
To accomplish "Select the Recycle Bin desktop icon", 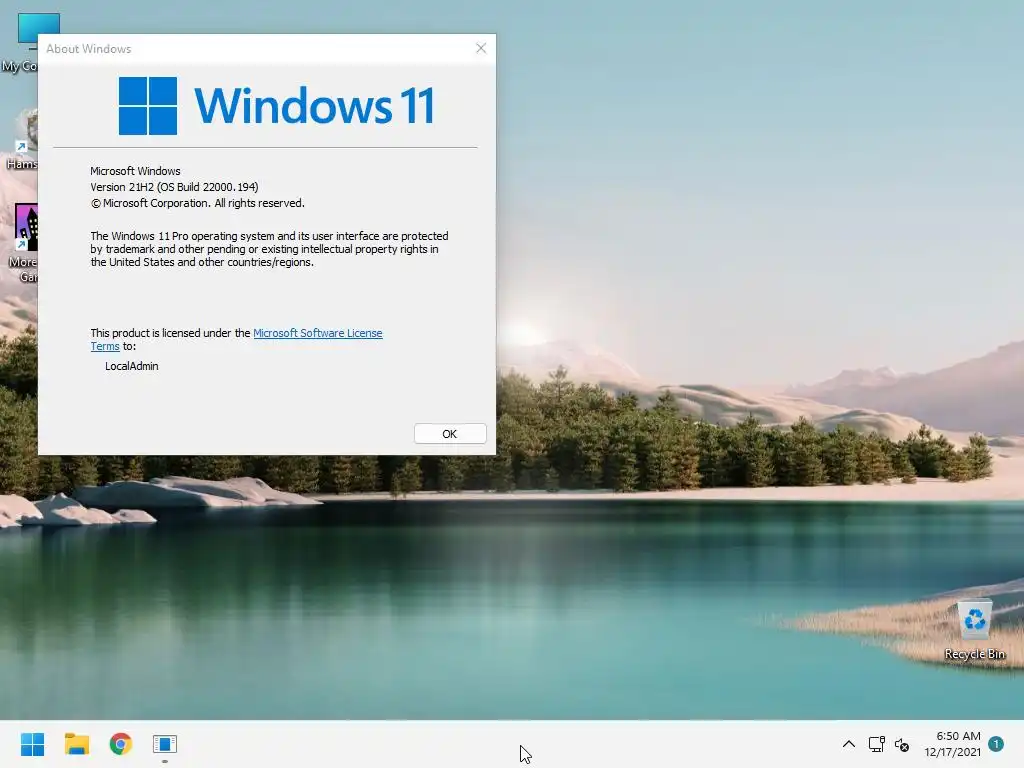I will pyautogui.click(x=974, y=630).
